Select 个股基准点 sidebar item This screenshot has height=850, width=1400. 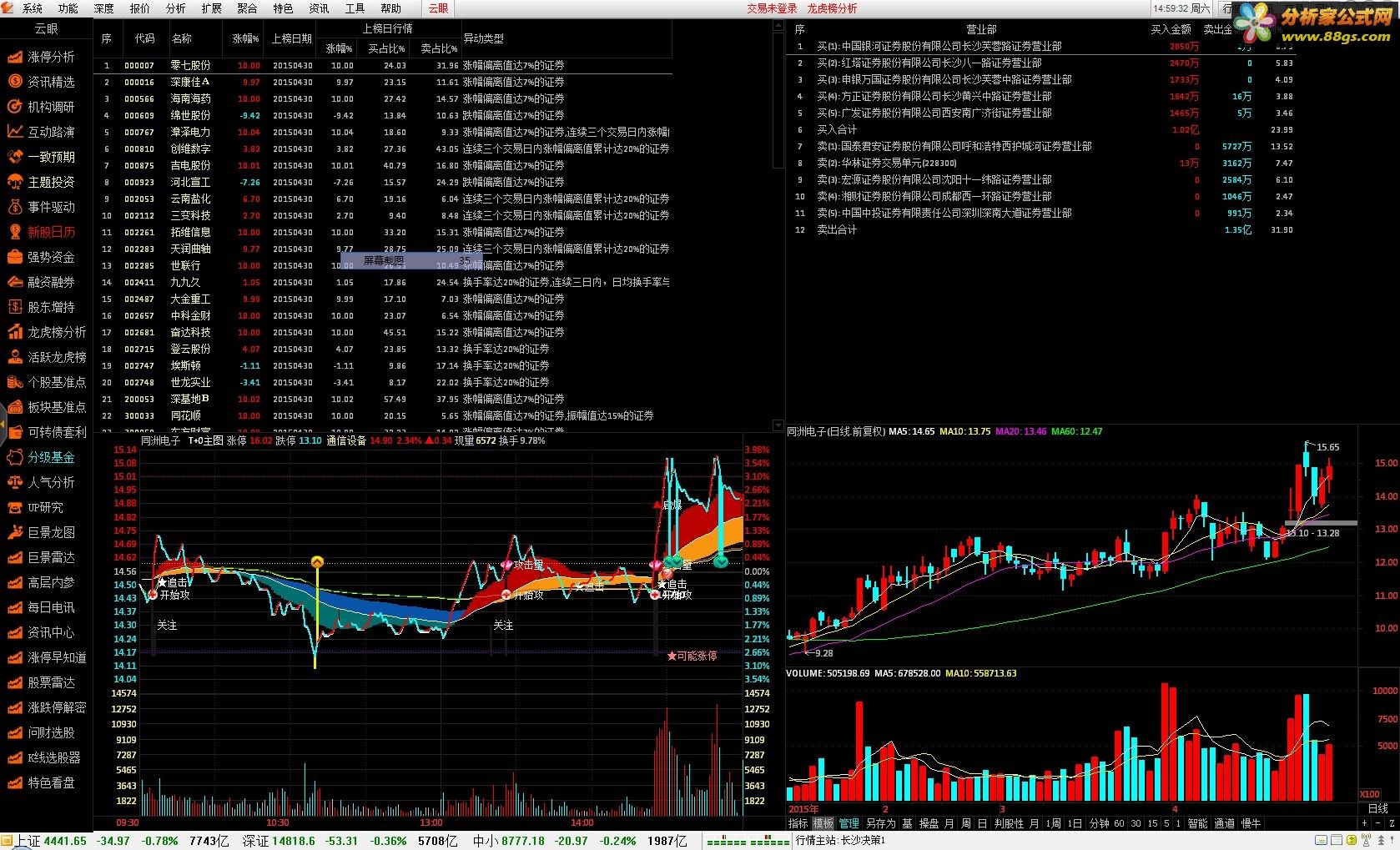(47, 382)
